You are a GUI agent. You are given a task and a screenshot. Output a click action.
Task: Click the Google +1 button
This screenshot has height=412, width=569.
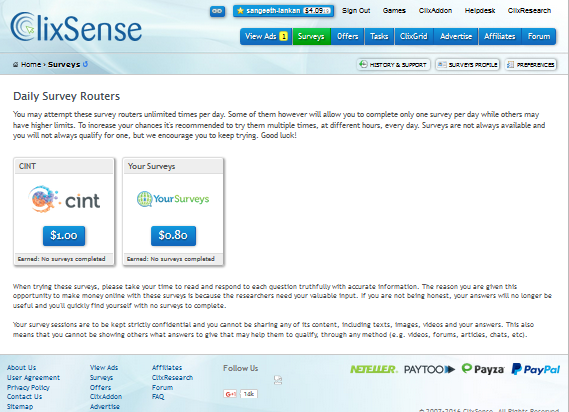(x=230, y=394)
